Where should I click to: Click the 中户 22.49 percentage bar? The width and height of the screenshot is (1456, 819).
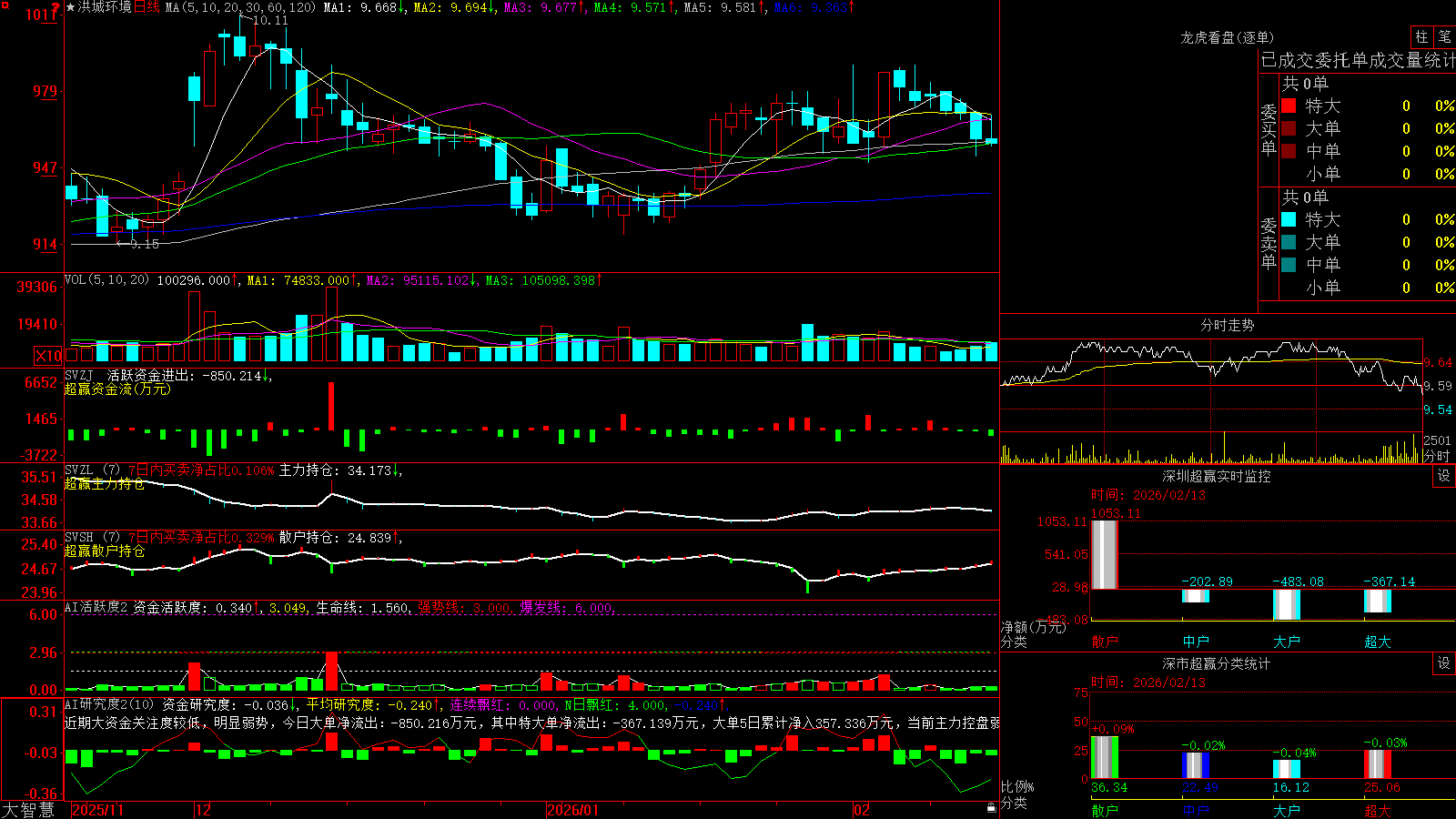click(1196, 765)
